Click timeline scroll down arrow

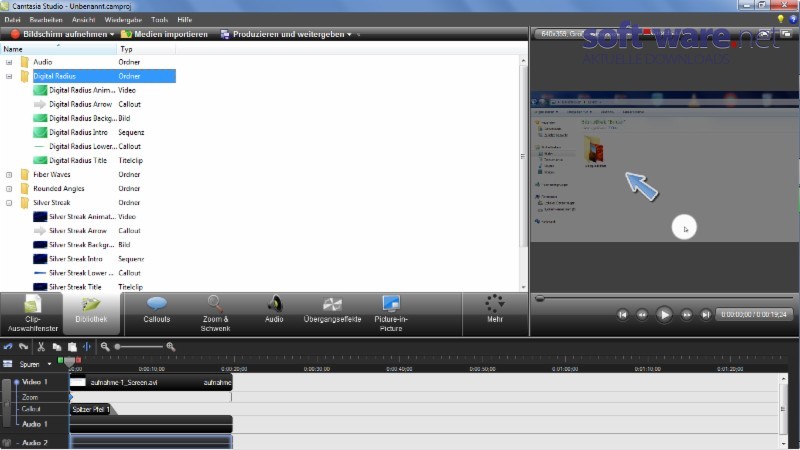pyautogui.click(x=784, y=444)
